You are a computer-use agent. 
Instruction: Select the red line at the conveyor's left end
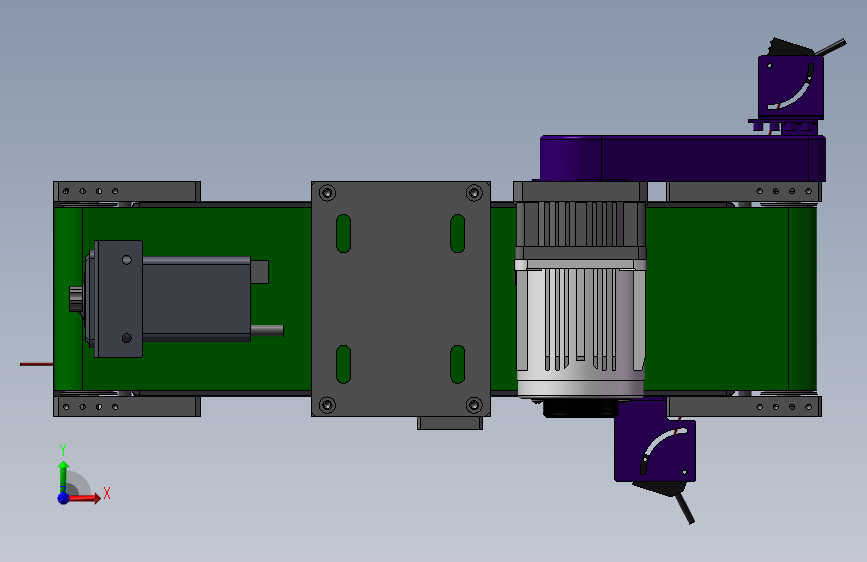point(36,364)
